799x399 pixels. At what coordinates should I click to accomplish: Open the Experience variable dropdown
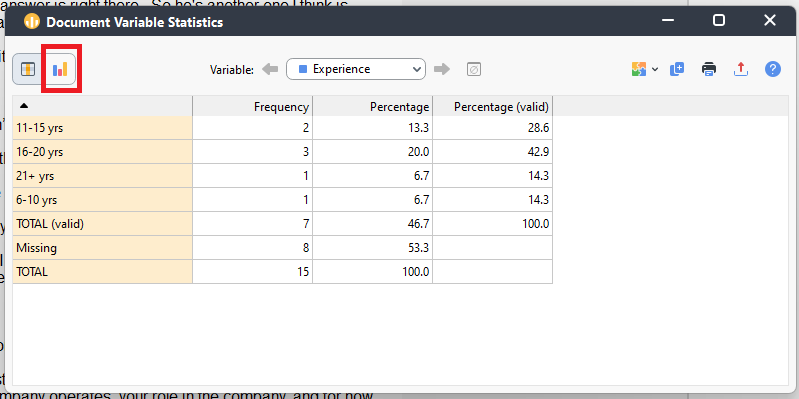click(x=356, y=69)
